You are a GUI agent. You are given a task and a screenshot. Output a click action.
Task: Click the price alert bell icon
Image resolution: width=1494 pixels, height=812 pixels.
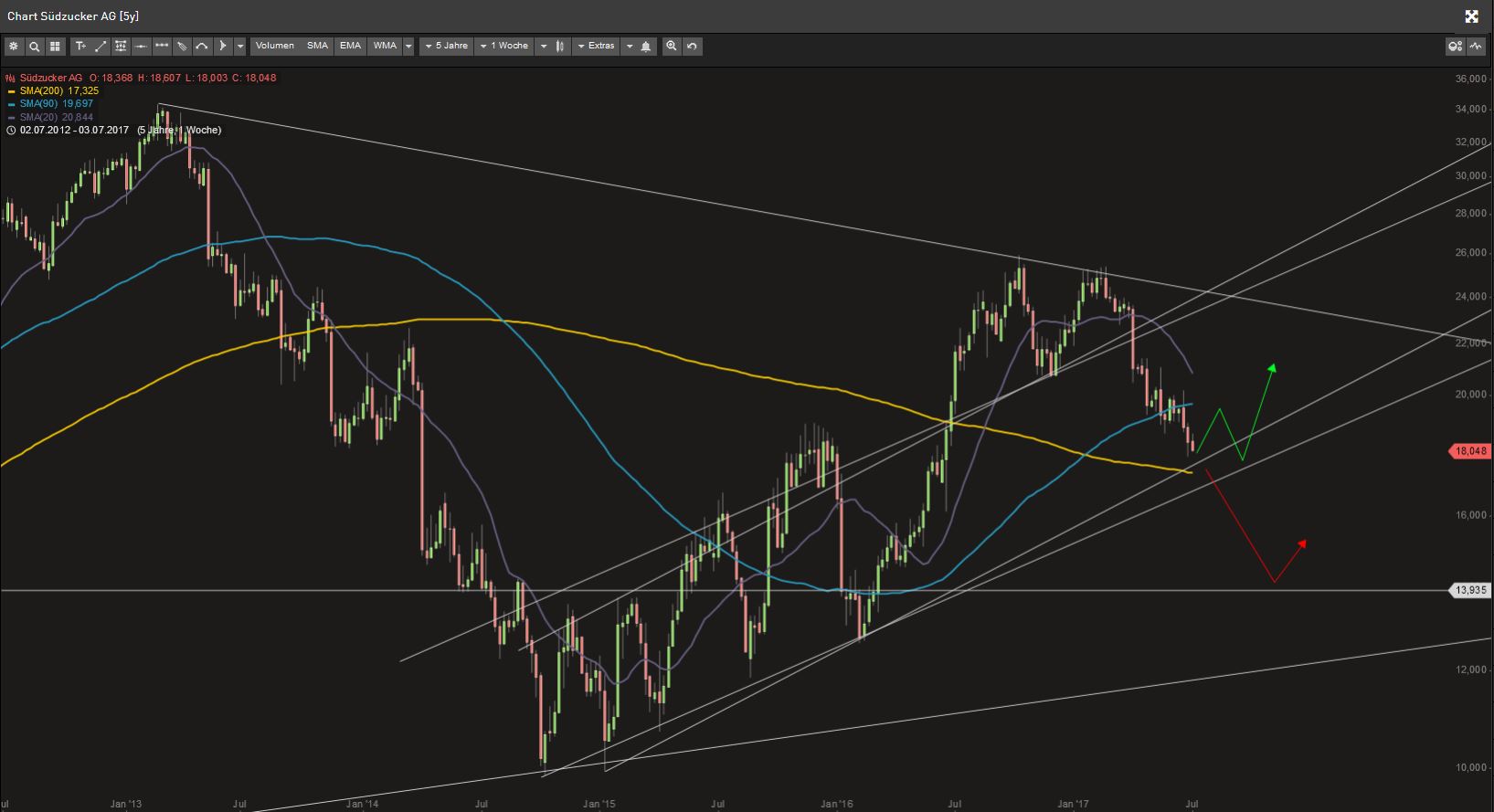[646, 46]
